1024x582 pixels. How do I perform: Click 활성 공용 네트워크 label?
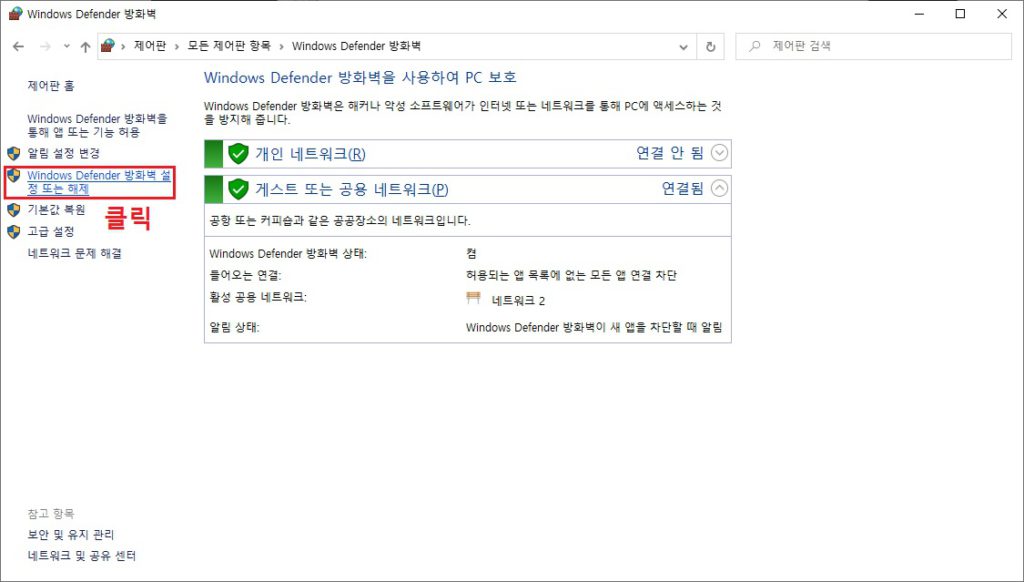258,297
